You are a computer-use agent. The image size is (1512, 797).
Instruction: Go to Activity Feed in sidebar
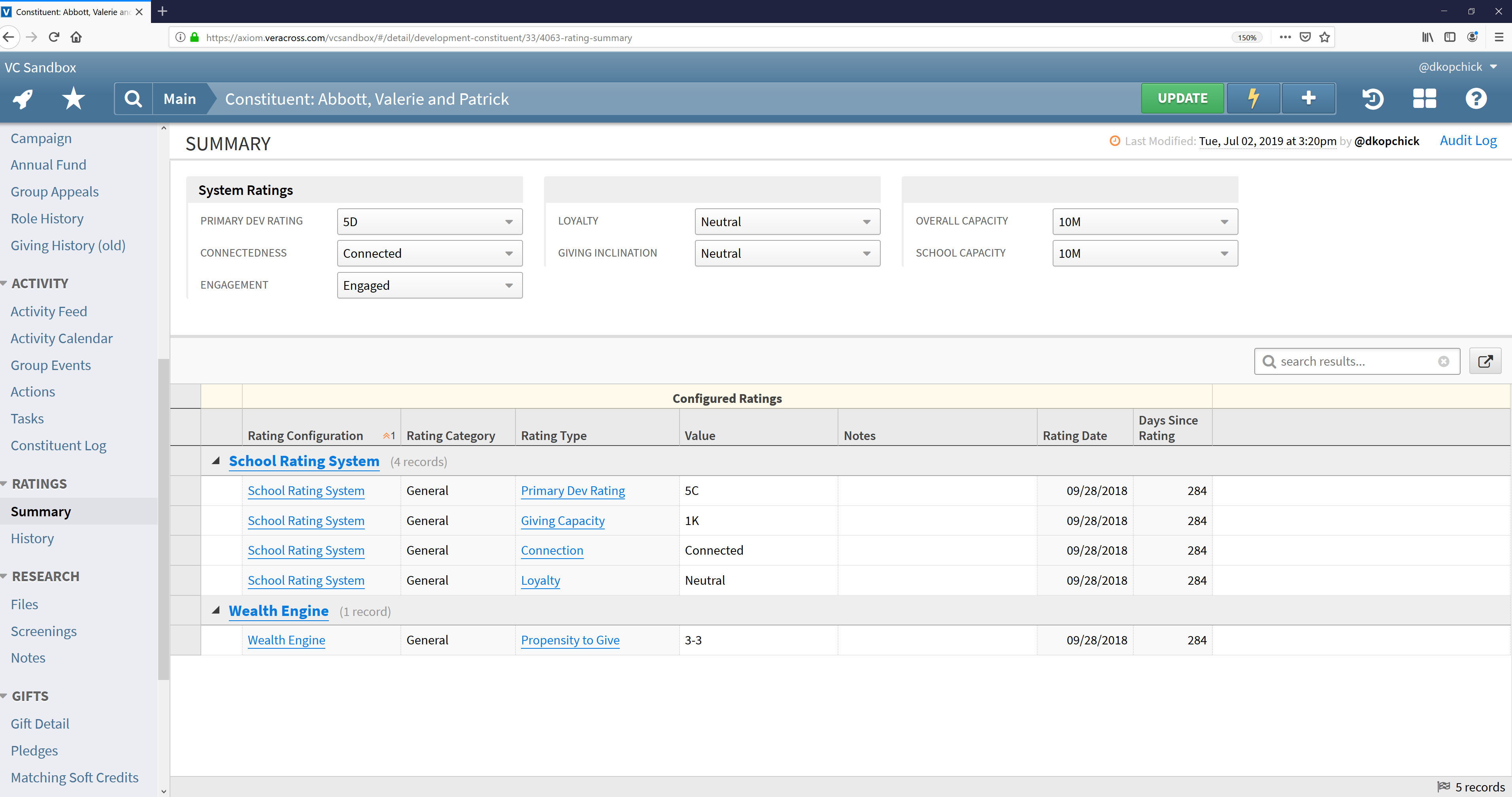[x=49, y=312]
